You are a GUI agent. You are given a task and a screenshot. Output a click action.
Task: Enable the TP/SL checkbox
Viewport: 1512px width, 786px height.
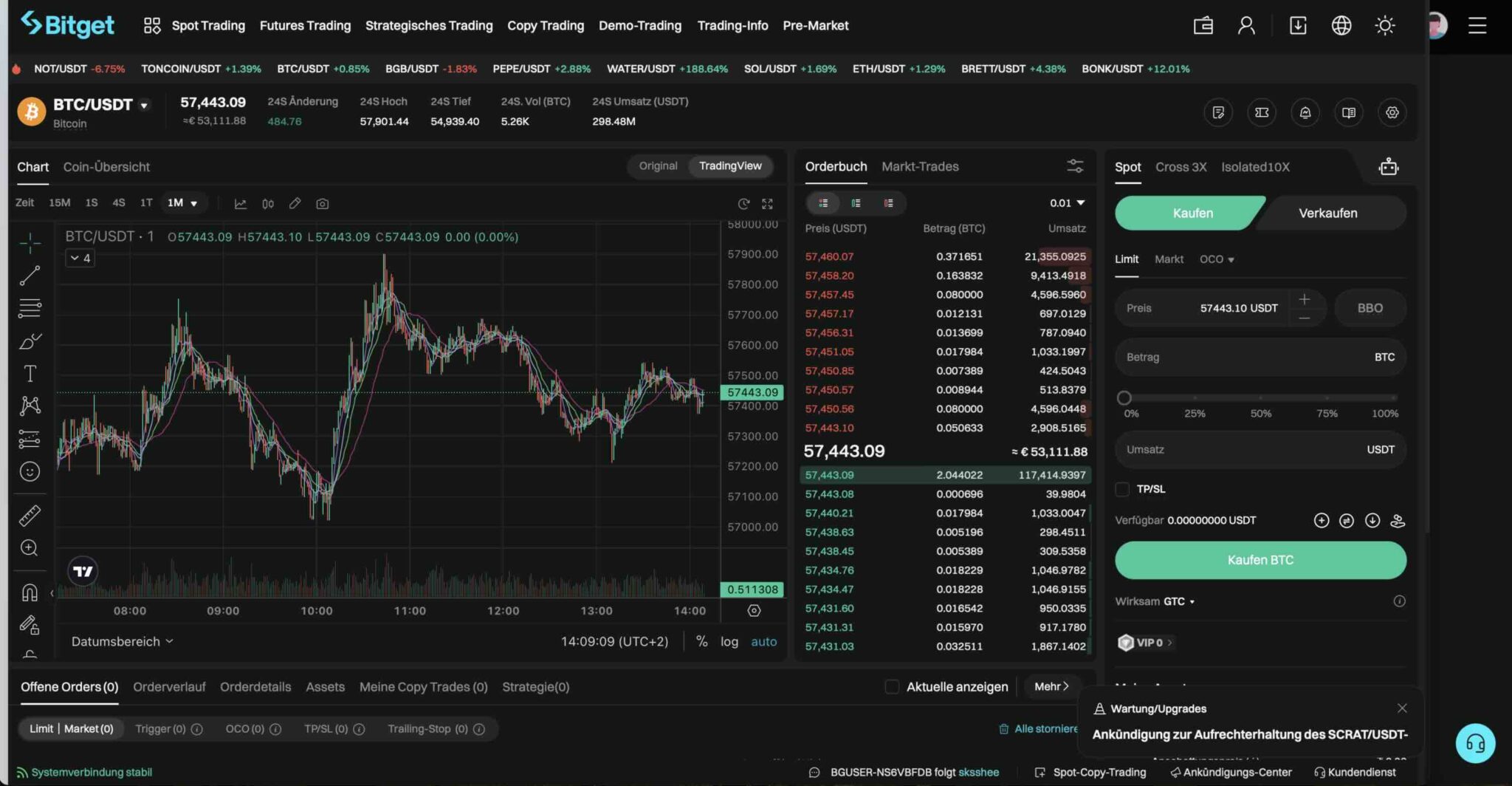pyautogui.click(x=1122, y=489)
